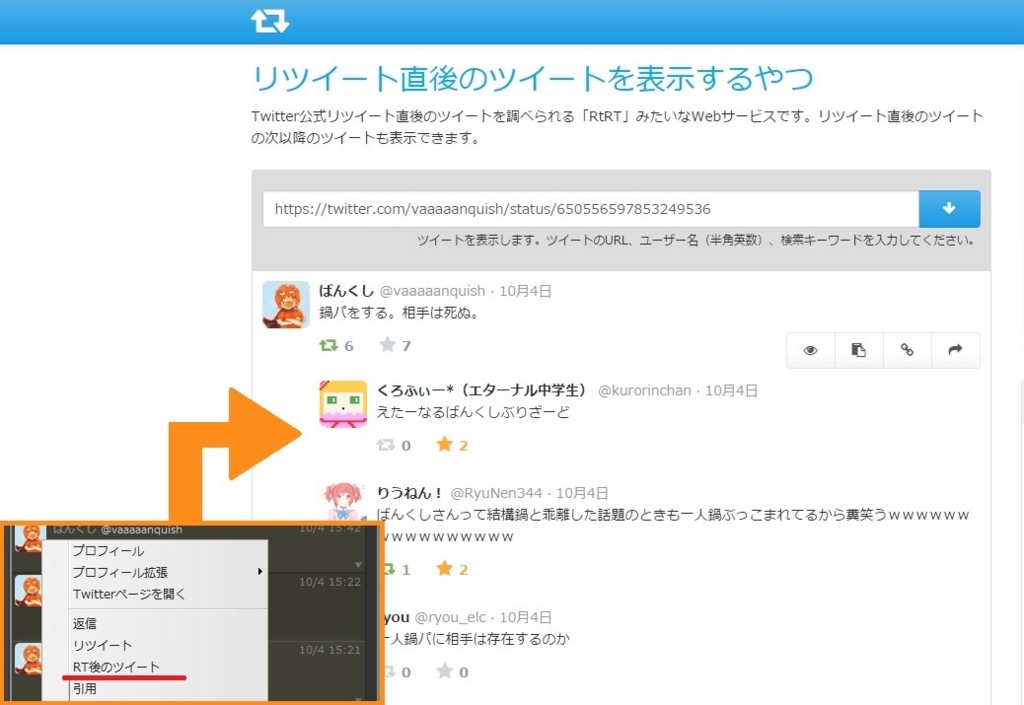Image resolution: width=1024 pixels, height=705 pixels.
Task: Open the tweet link icon
Action: pyautogui.click(x=908, y=350)
